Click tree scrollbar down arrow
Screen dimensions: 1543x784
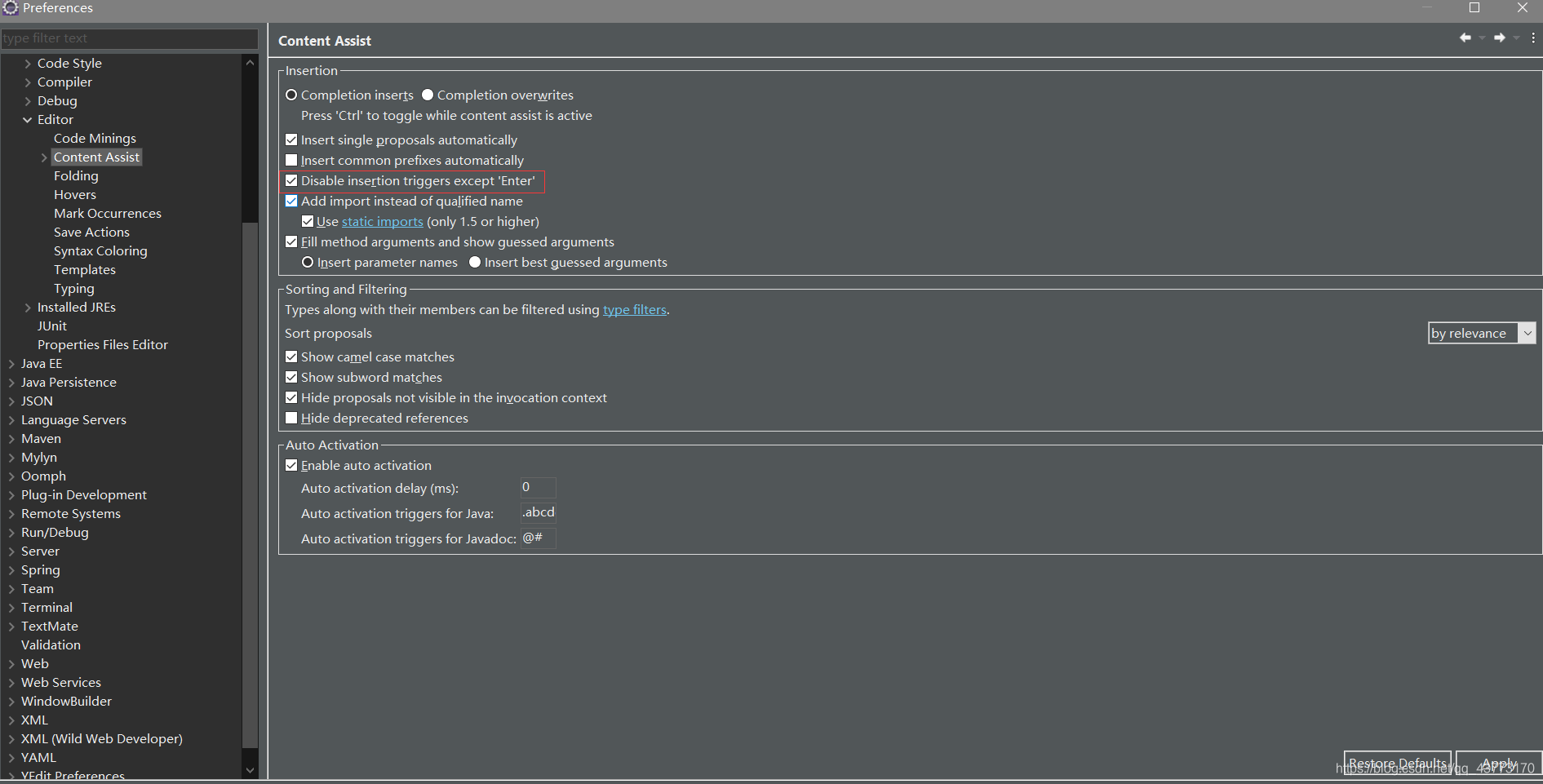250,769
